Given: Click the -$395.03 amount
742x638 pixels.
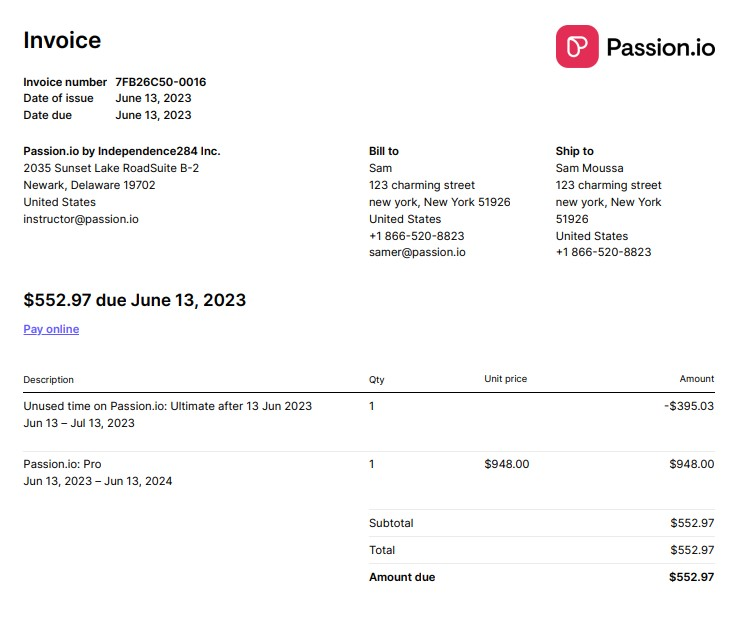Looking at the screenshot, I should coord(689,406).
